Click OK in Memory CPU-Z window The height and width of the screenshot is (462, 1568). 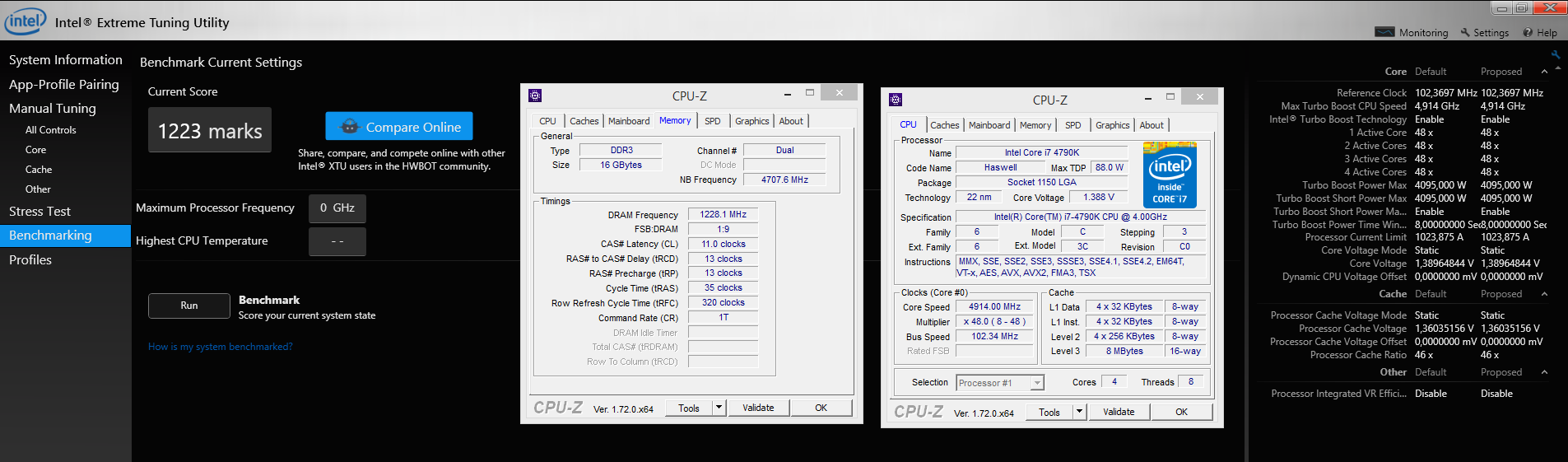click(821, 407)
